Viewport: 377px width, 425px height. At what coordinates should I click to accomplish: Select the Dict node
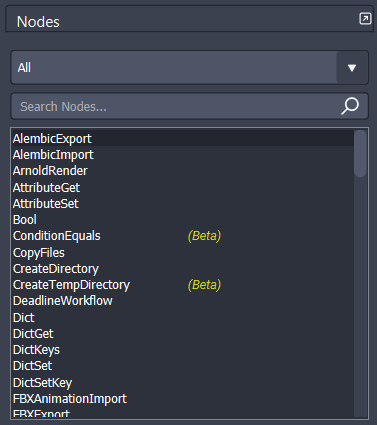pyautogui.click(x=183, y=317)
